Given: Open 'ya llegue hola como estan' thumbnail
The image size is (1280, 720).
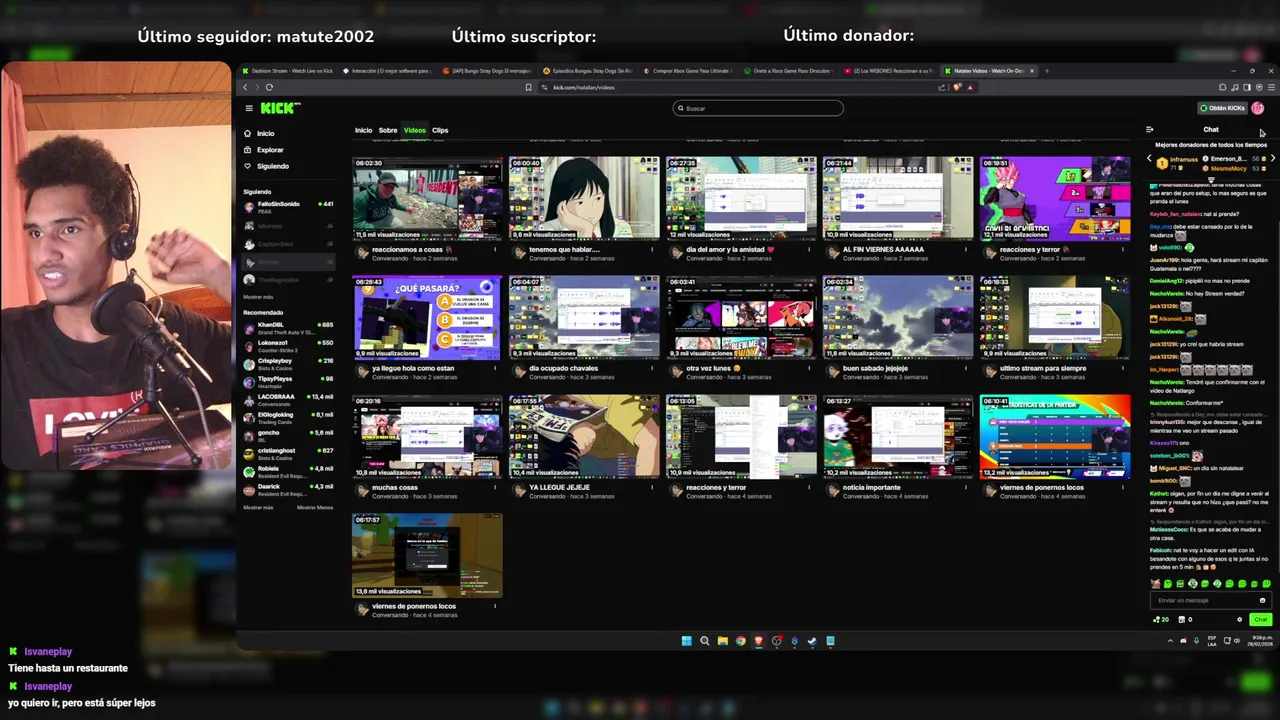Looking at the screenshot, I should [427, 317].
